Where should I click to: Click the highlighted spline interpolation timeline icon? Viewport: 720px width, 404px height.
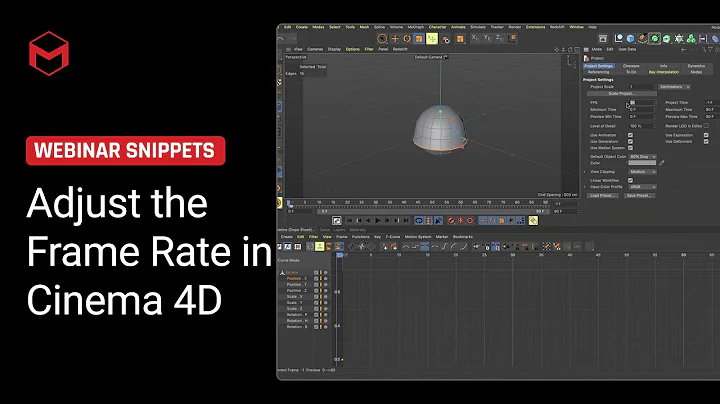(x=425, y=247)
